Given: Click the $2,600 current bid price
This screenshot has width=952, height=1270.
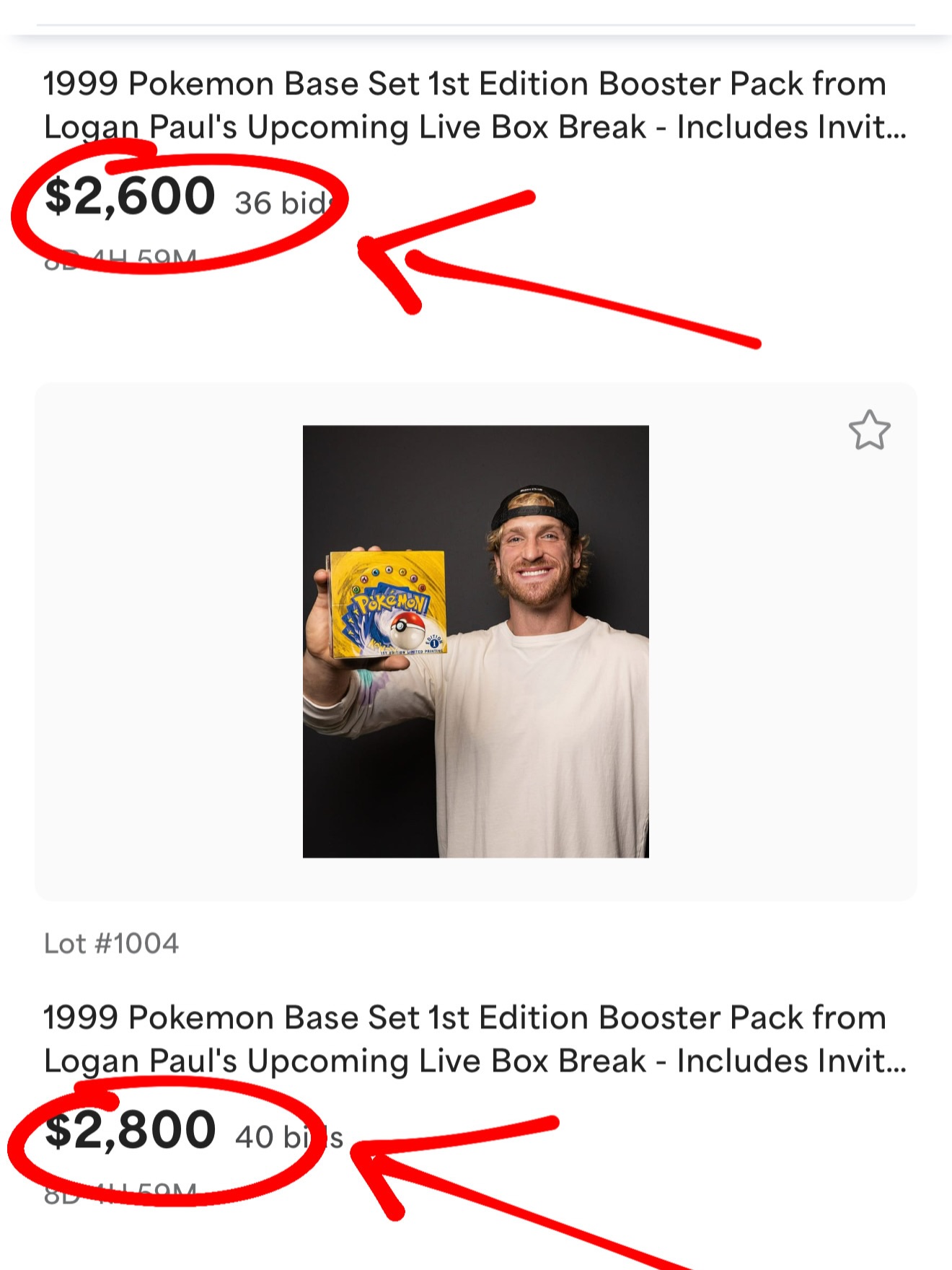Looking at the screenshot, I should pos(130,196).
